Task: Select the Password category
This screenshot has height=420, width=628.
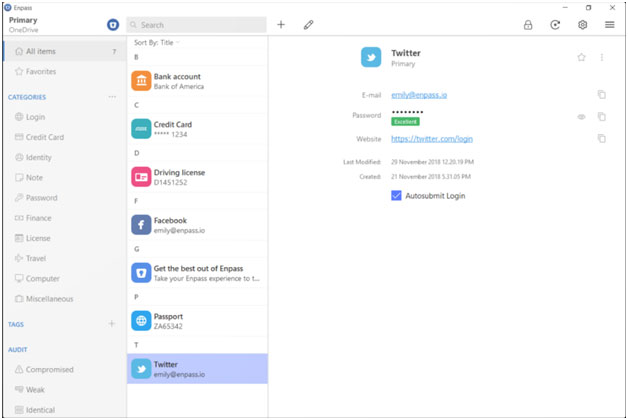Action: tap(64, 198)
